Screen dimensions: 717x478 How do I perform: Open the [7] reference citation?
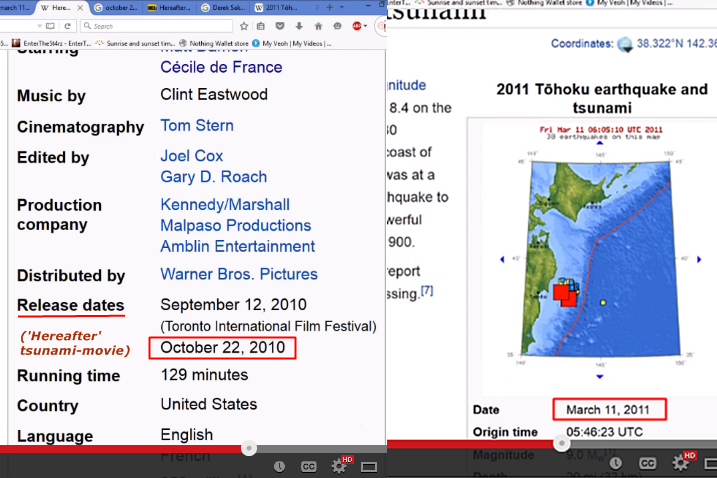tap(427, 290)
